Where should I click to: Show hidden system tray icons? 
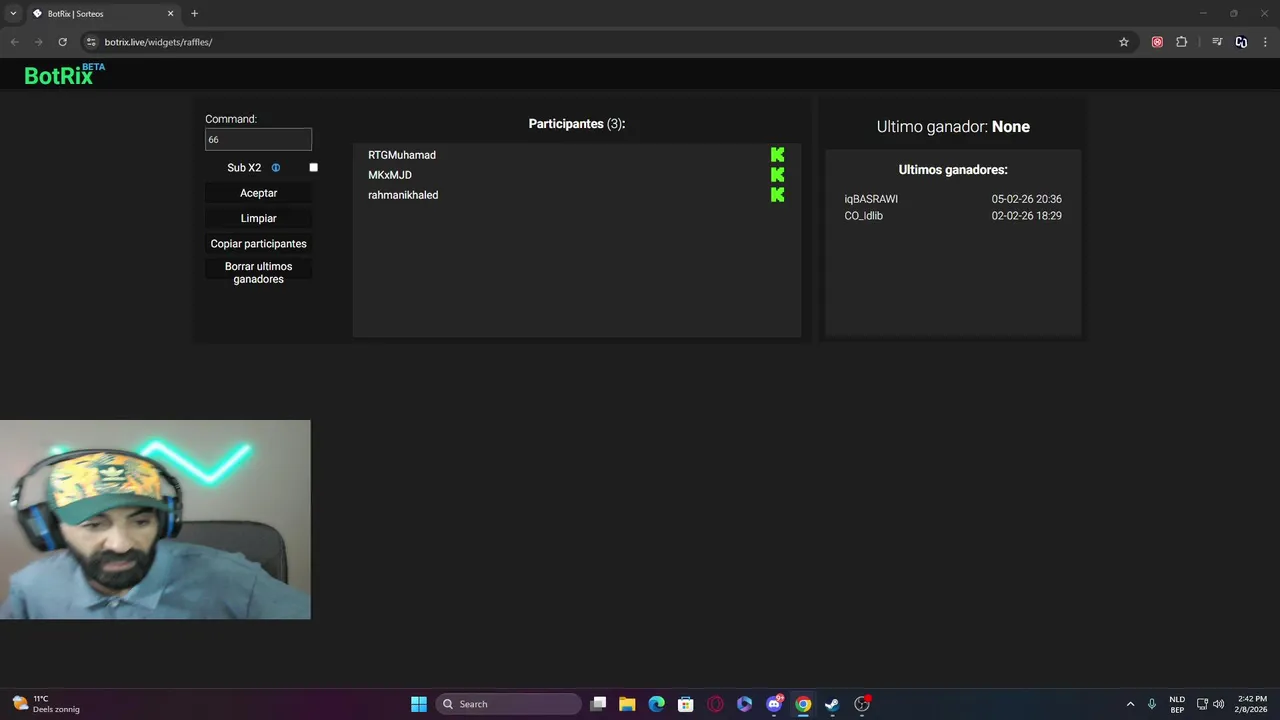coord(1131,704)
